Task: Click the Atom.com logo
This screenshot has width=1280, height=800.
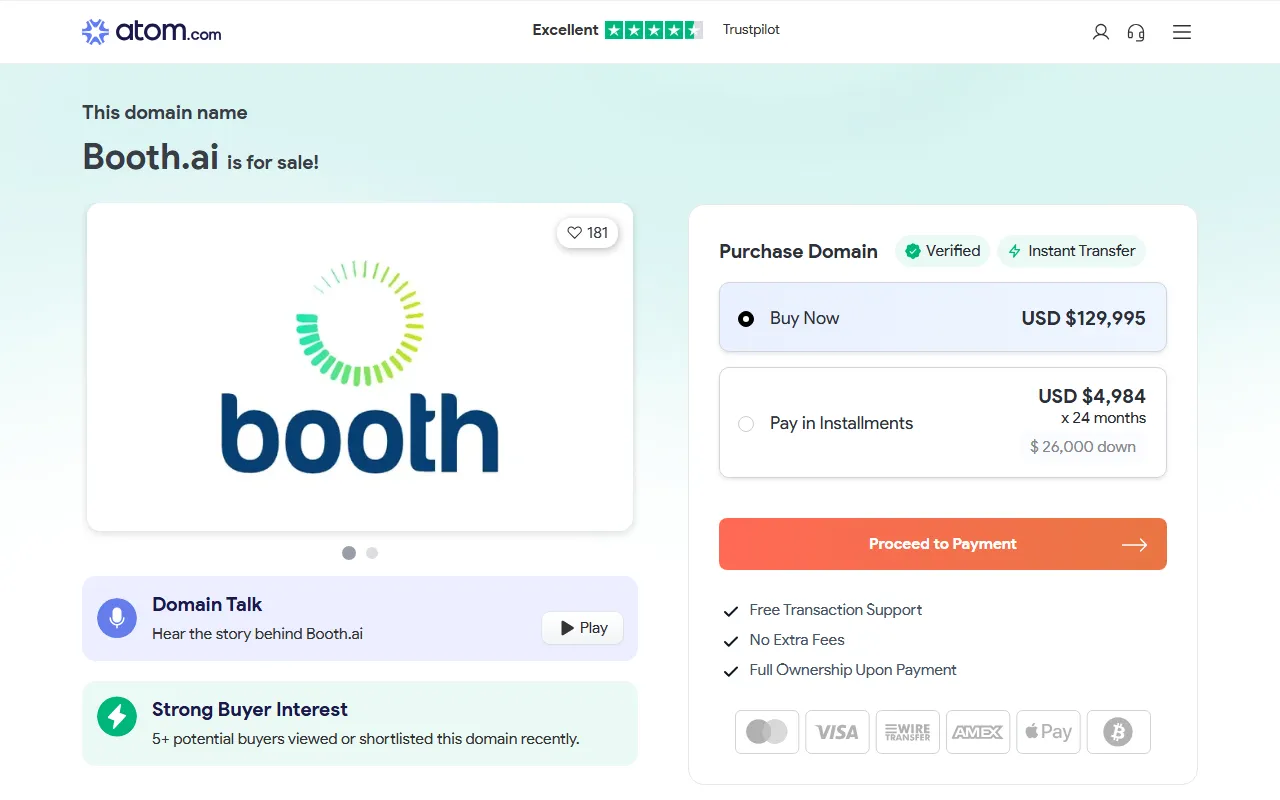Action: [x=150, y=31]
